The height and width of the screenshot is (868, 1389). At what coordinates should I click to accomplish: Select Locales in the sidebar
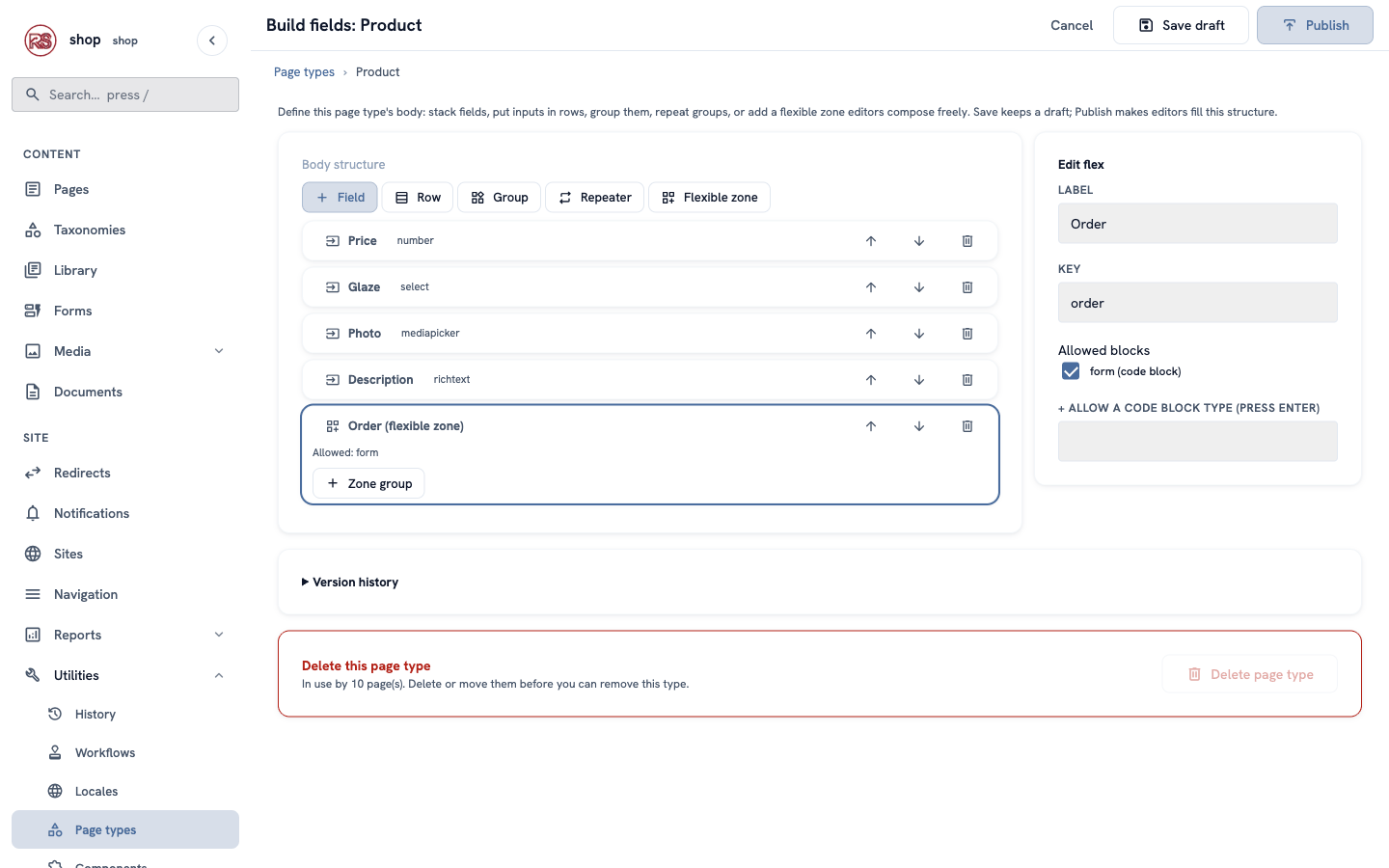coord(125,791)
